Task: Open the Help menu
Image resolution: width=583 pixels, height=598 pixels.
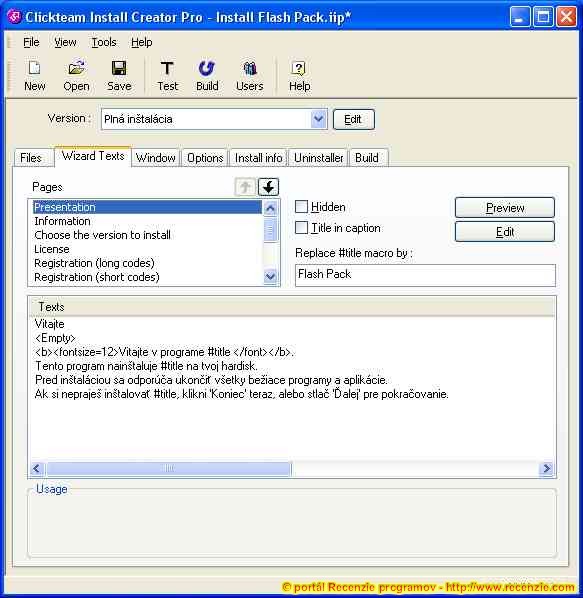Action: coord(141,42)
